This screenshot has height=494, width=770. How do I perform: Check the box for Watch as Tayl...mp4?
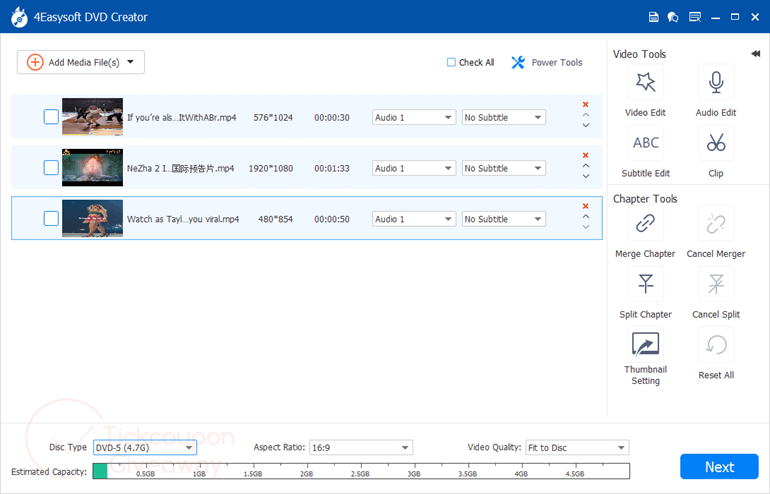coord(51,218)
